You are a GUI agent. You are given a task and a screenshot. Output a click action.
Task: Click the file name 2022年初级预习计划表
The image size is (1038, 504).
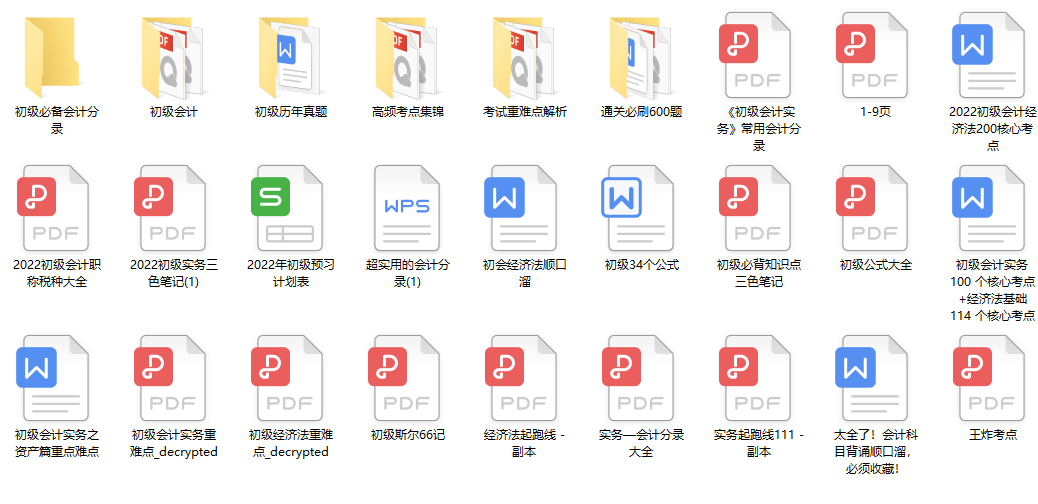[x=291, y=274]
